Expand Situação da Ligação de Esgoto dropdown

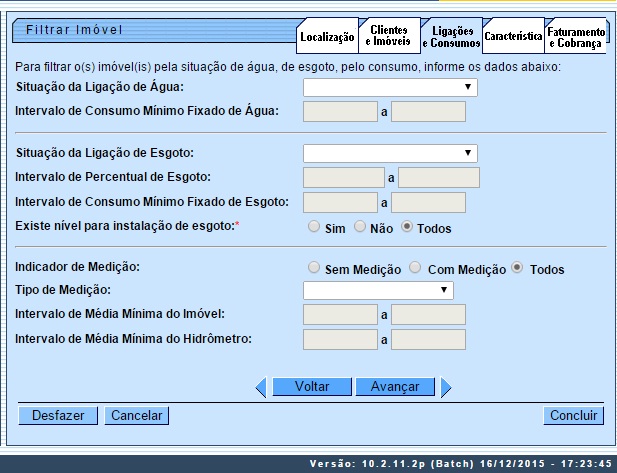(x=390, y=153)
